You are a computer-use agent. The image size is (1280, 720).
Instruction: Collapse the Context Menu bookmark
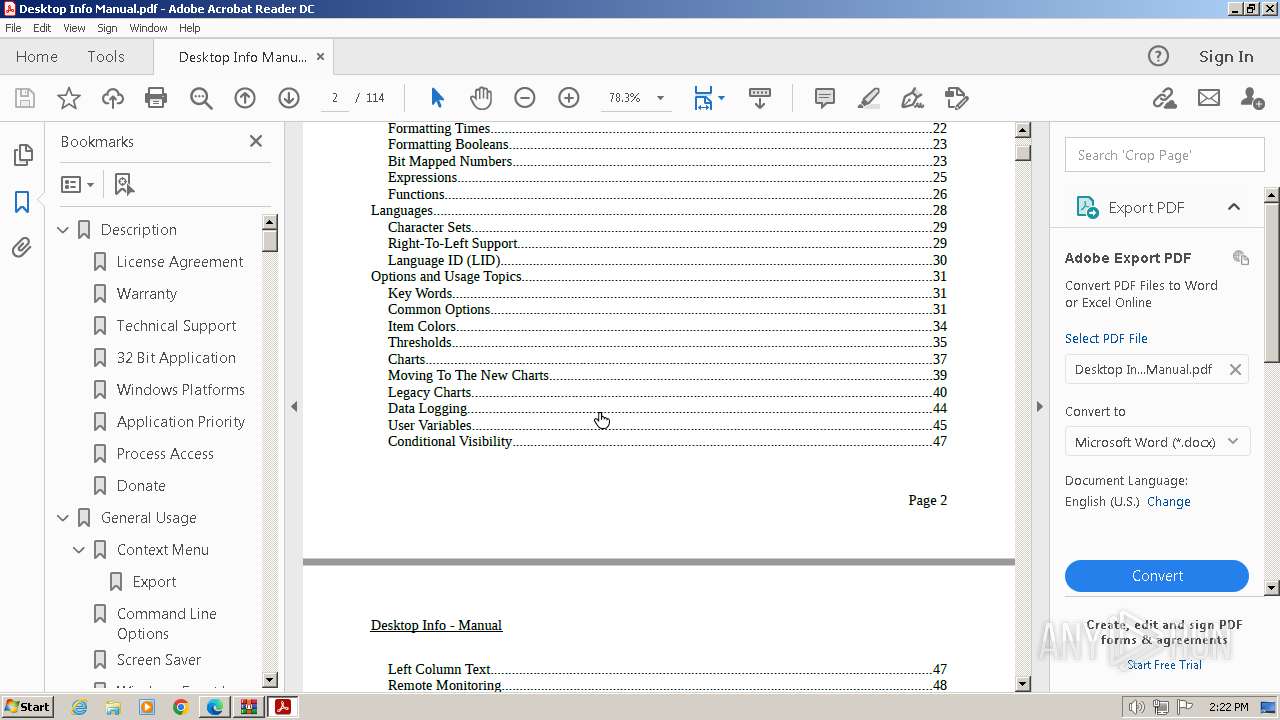(x=79, y=550)
